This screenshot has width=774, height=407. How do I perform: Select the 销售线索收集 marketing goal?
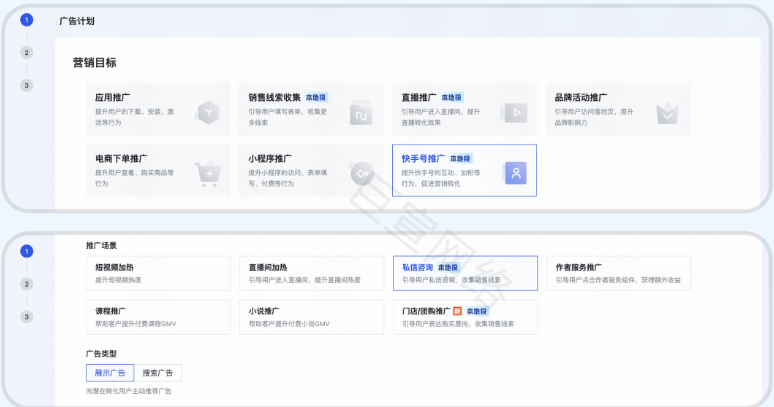coord(311,109)
